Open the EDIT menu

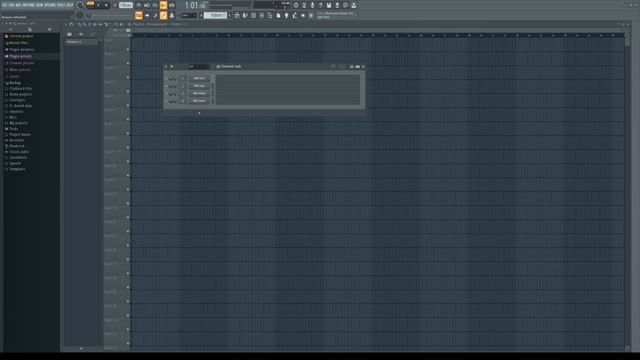click(11, 5)
